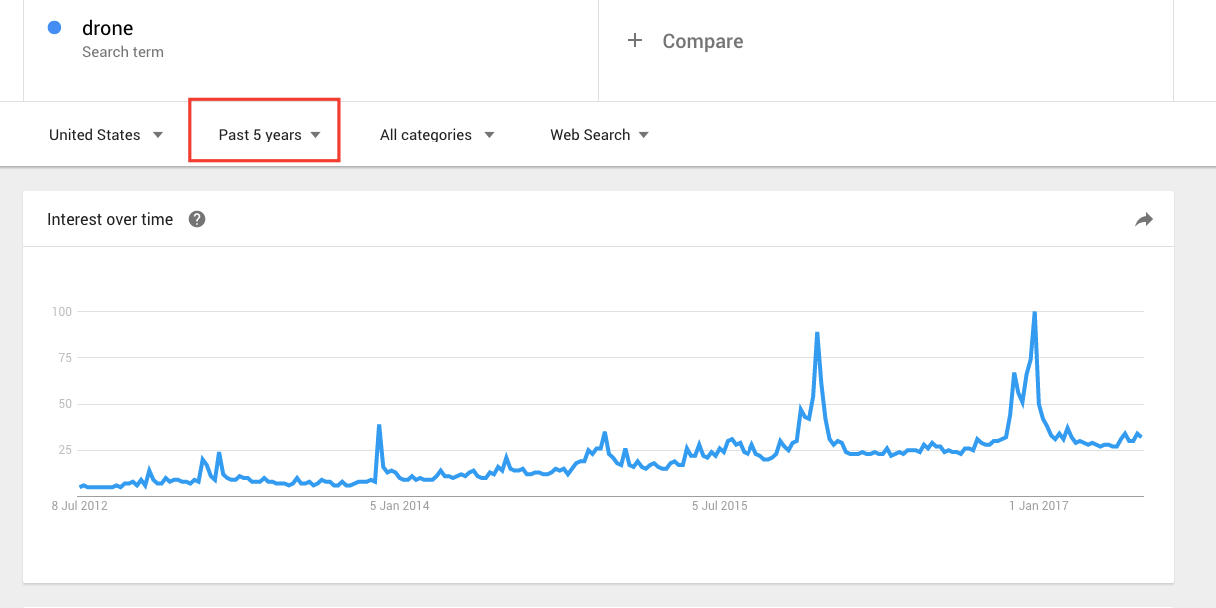Viewport: 1216px width, 608px height.
Task: Click the 100 value on the y-axis
Action: pos(62,312)
